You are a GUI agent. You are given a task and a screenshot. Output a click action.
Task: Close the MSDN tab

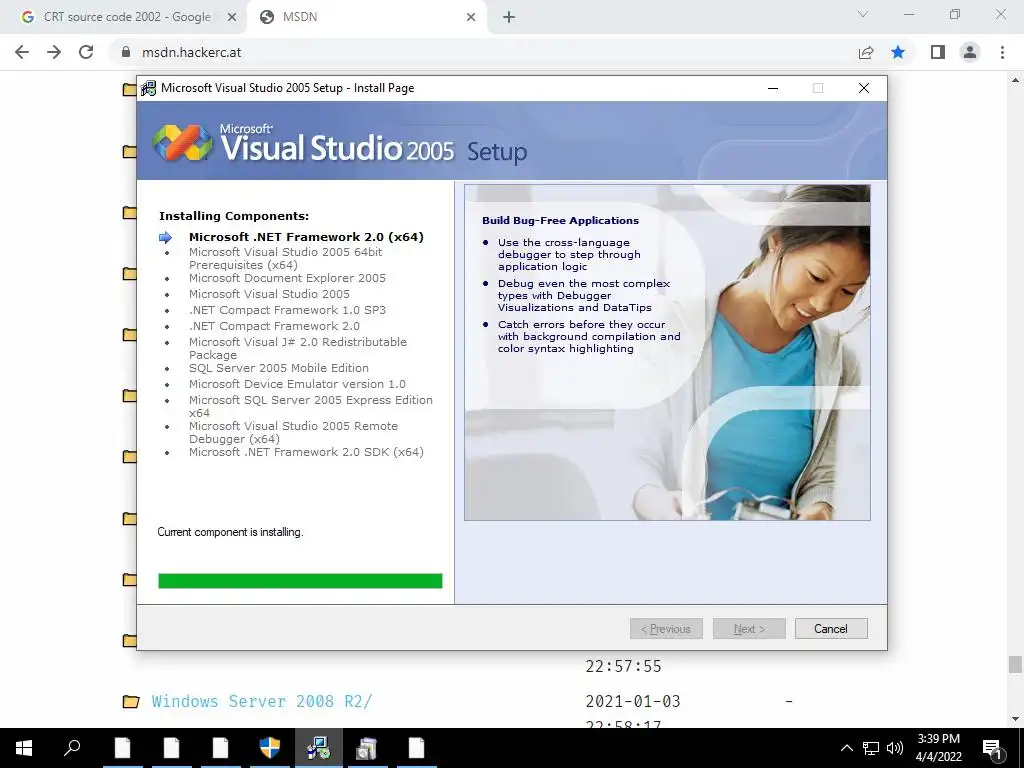[471, 18]
